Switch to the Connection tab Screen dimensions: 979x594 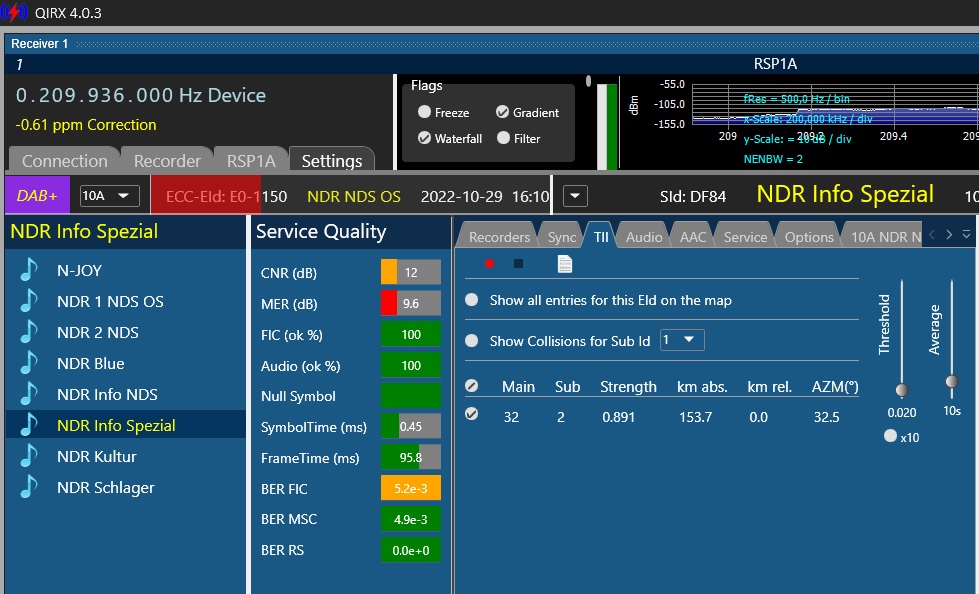point(64,161)
